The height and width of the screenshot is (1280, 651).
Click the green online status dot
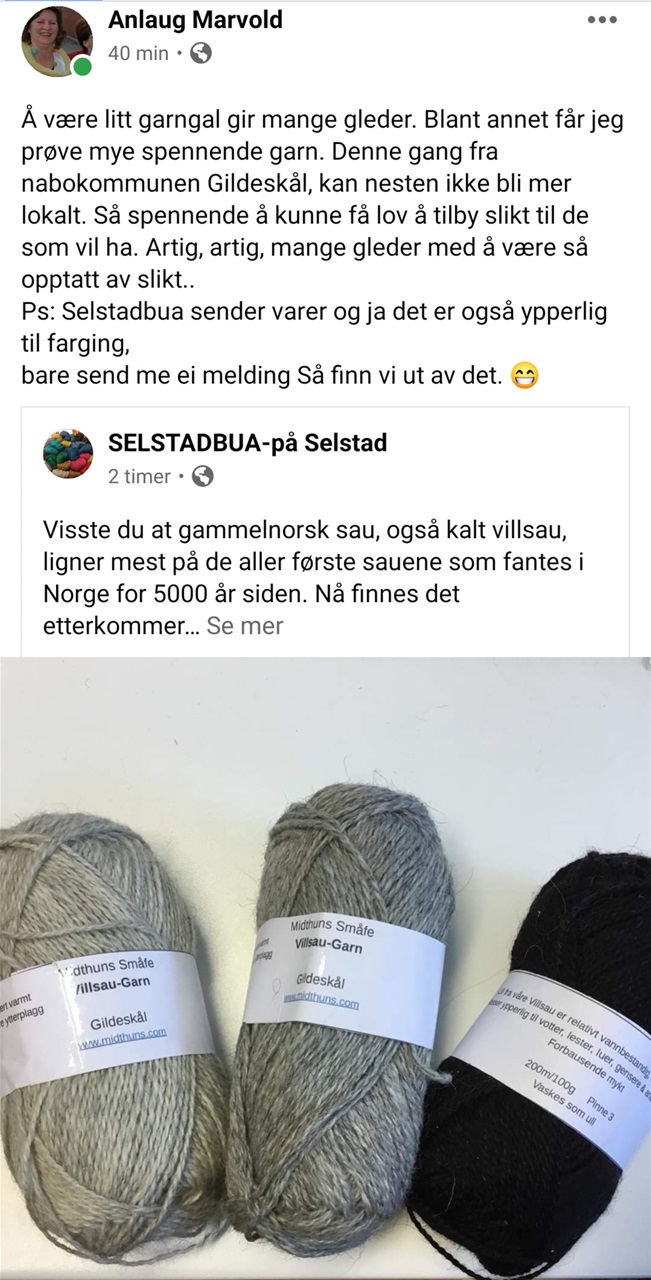pos(83,67)
